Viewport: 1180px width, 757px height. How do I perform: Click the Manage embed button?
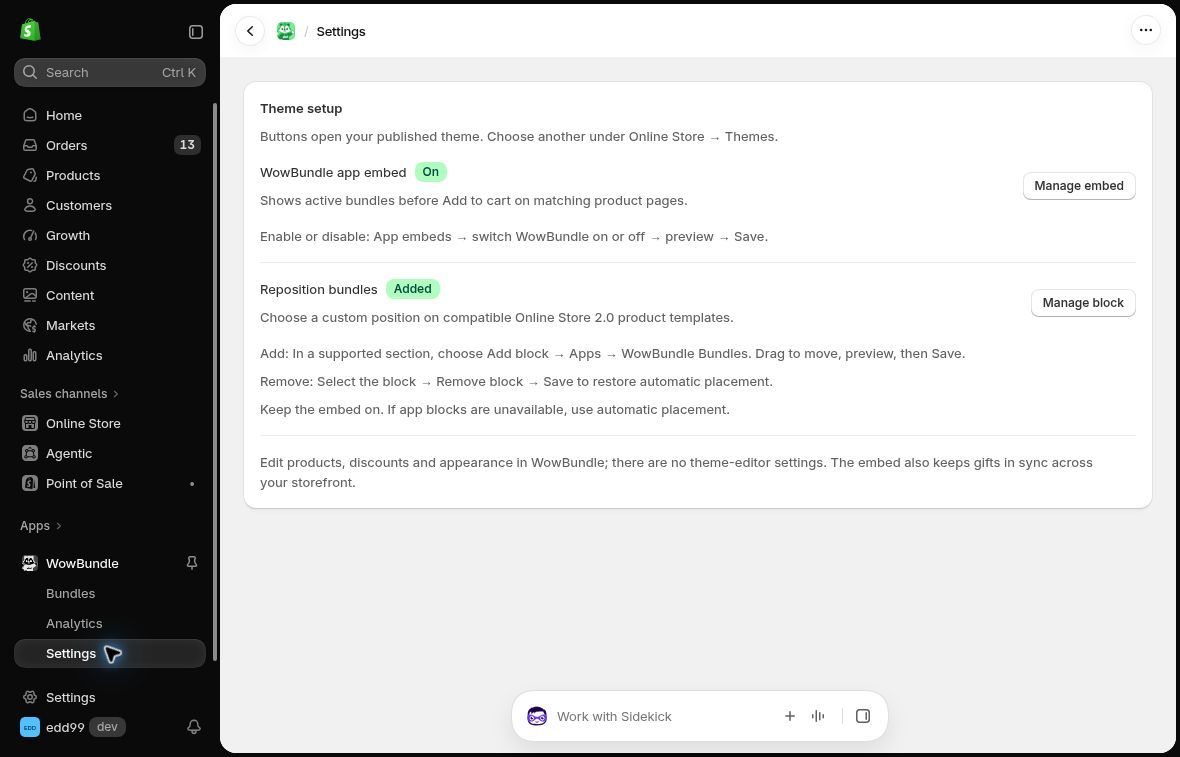1078,186
